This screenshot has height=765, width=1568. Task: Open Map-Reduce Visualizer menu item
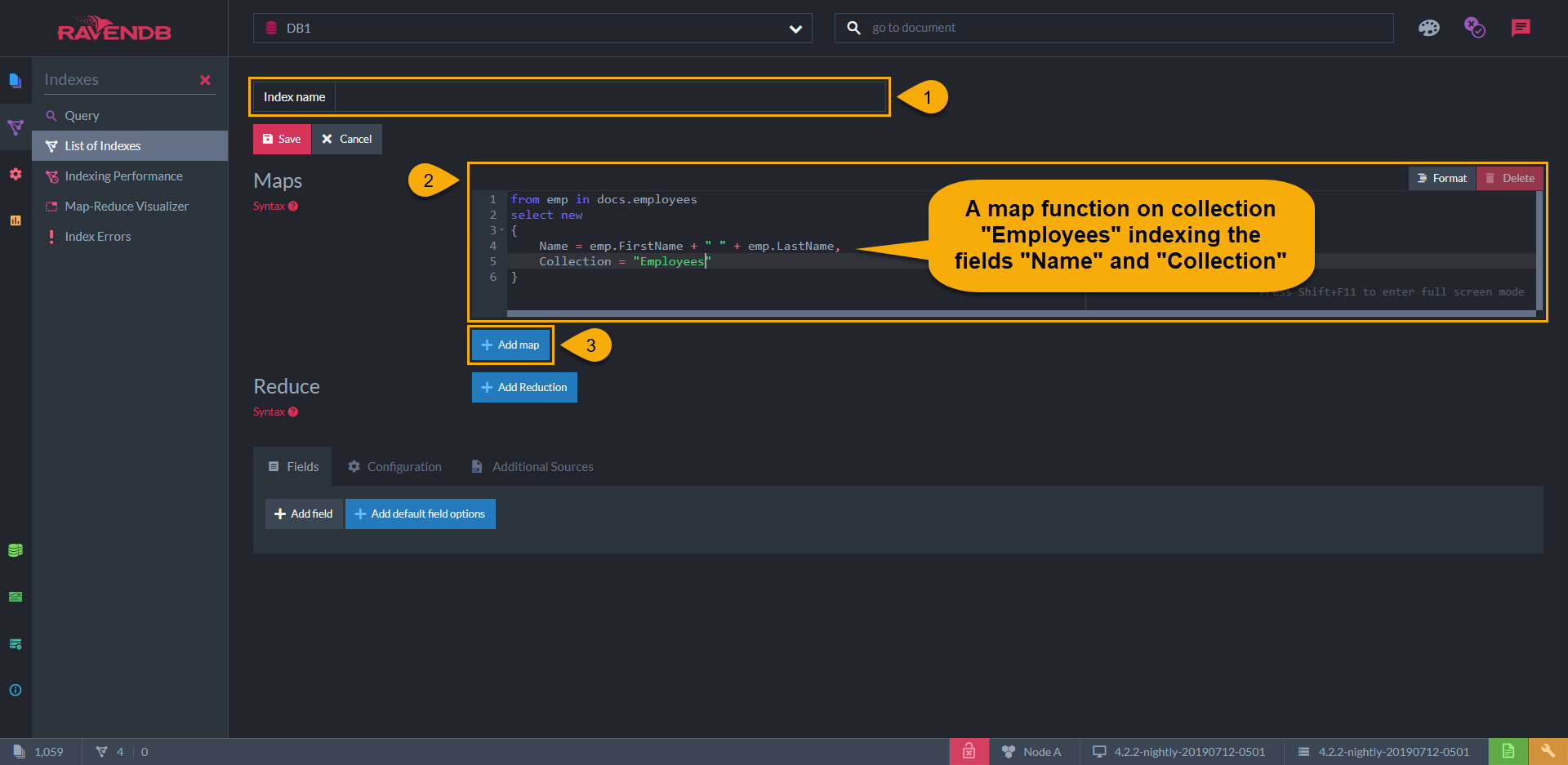[x=130, y=206]
